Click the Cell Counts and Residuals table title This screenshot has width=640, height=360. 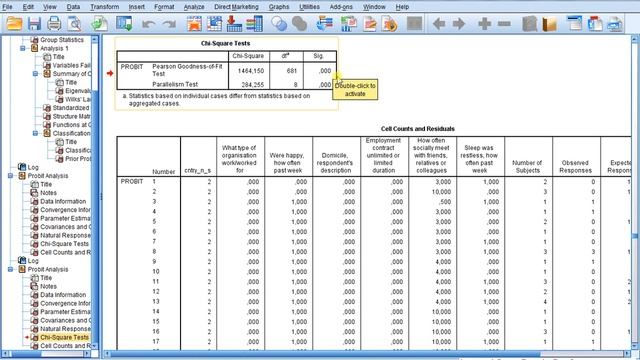(x=418, y=129)
